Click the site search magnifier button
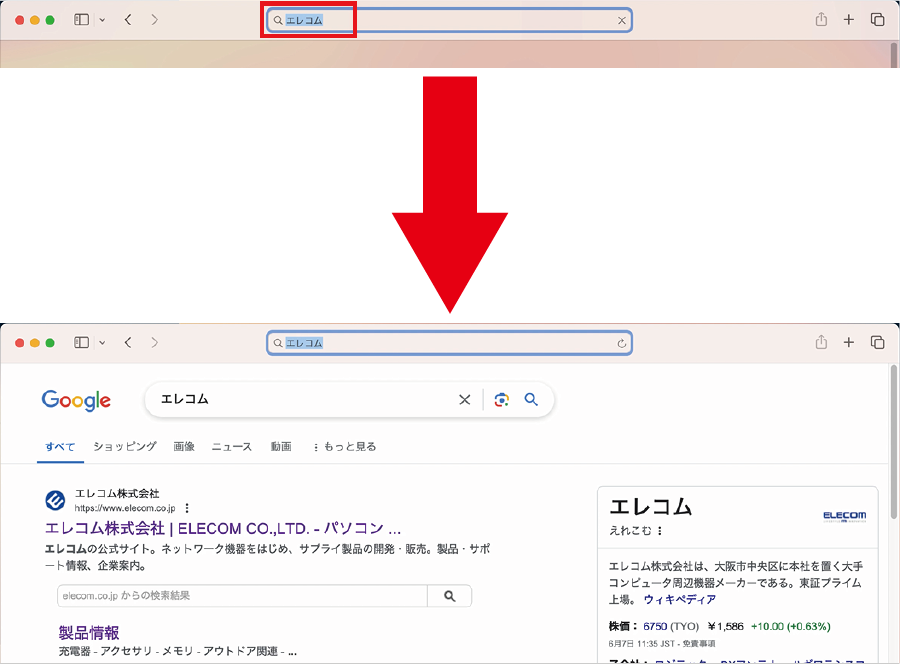The height and width of the screenshot is (664, 900). tap(450, 596)
